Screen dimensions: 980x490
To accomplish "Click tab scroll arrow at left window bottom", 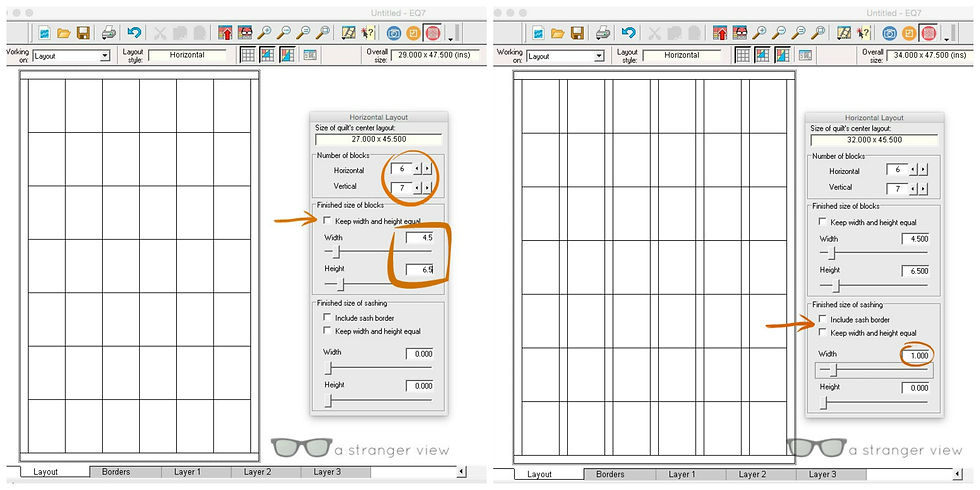I will (462, 472).
